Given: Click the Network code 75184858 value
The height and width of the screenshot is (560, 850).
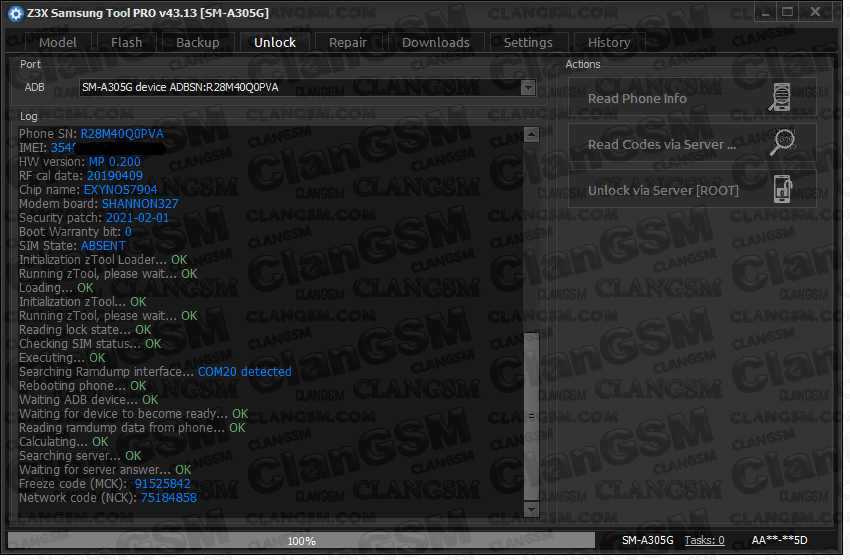Looking at the screenshot, I should tap(169, 498).
